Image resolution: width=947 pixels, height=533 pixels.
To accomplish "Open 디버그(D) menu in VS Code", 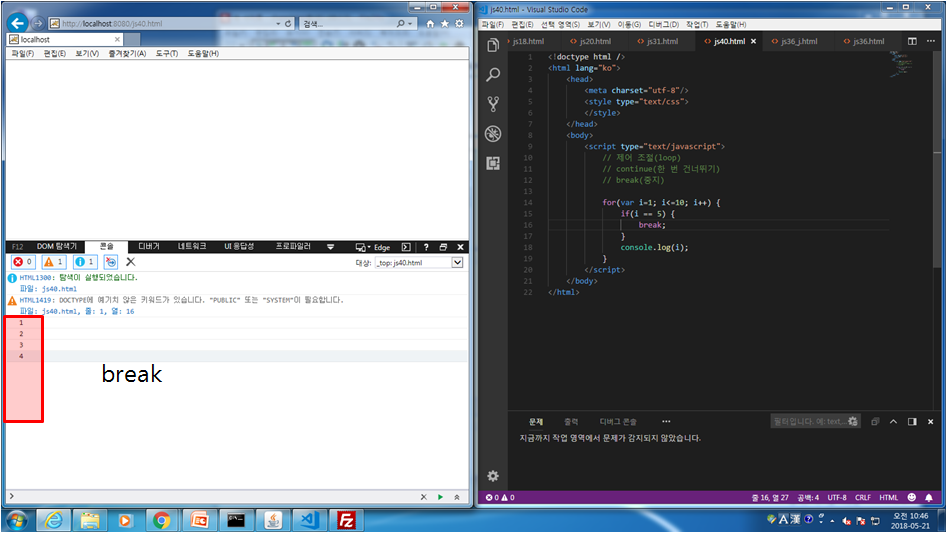I will pyautogui.click(x=663, y=25).
